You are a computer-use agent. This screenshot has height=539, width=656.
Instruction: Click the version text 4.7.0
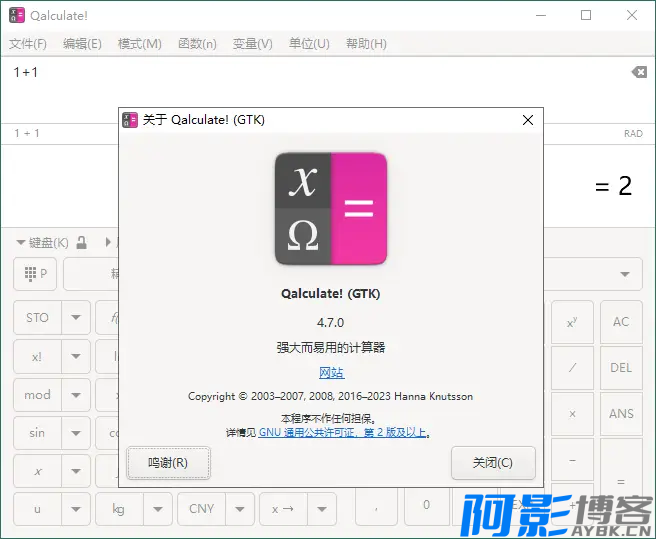tap(331, 323)
